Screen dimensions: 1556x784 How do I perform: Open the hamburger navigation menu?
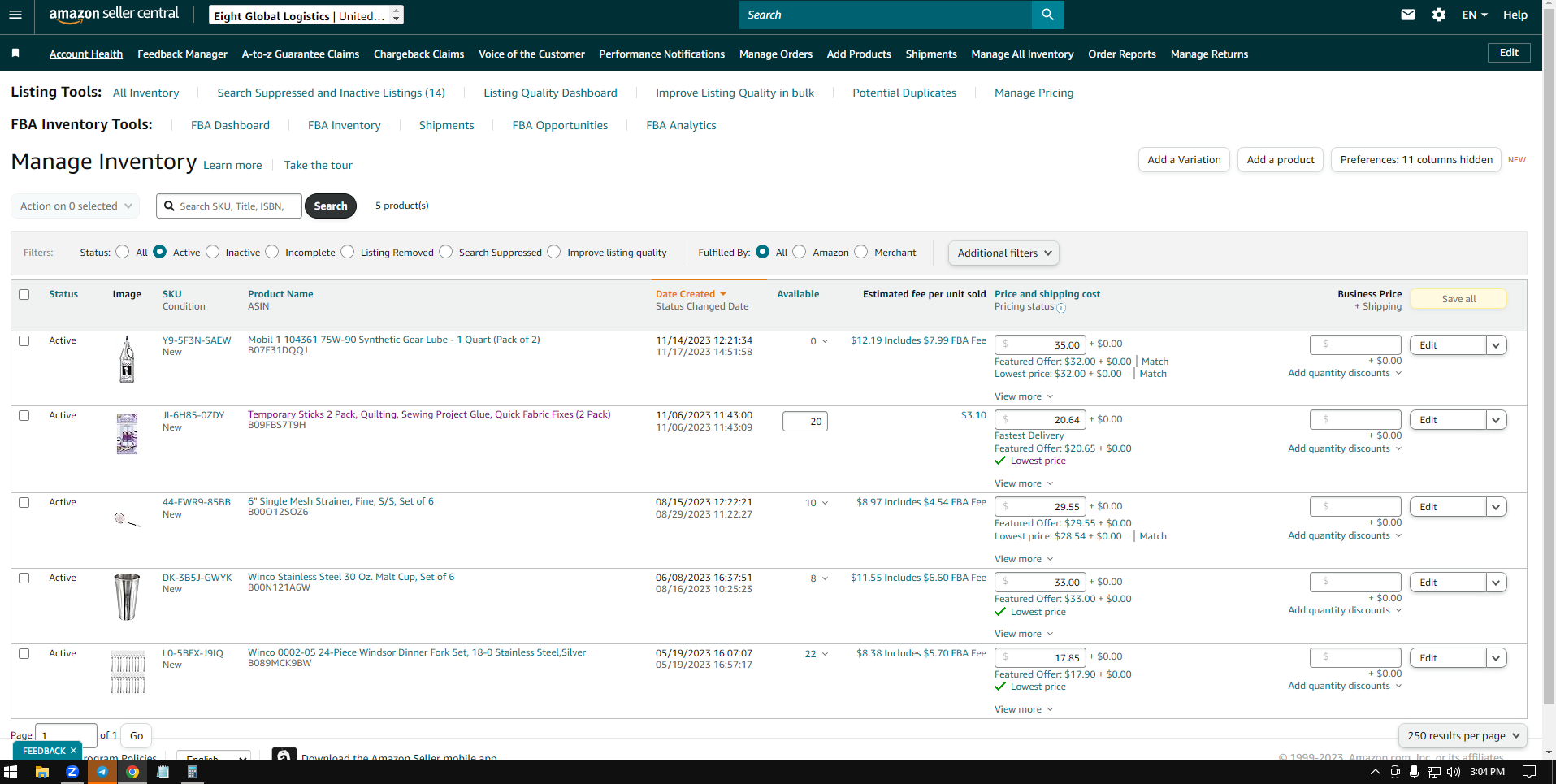pos(15,15)
